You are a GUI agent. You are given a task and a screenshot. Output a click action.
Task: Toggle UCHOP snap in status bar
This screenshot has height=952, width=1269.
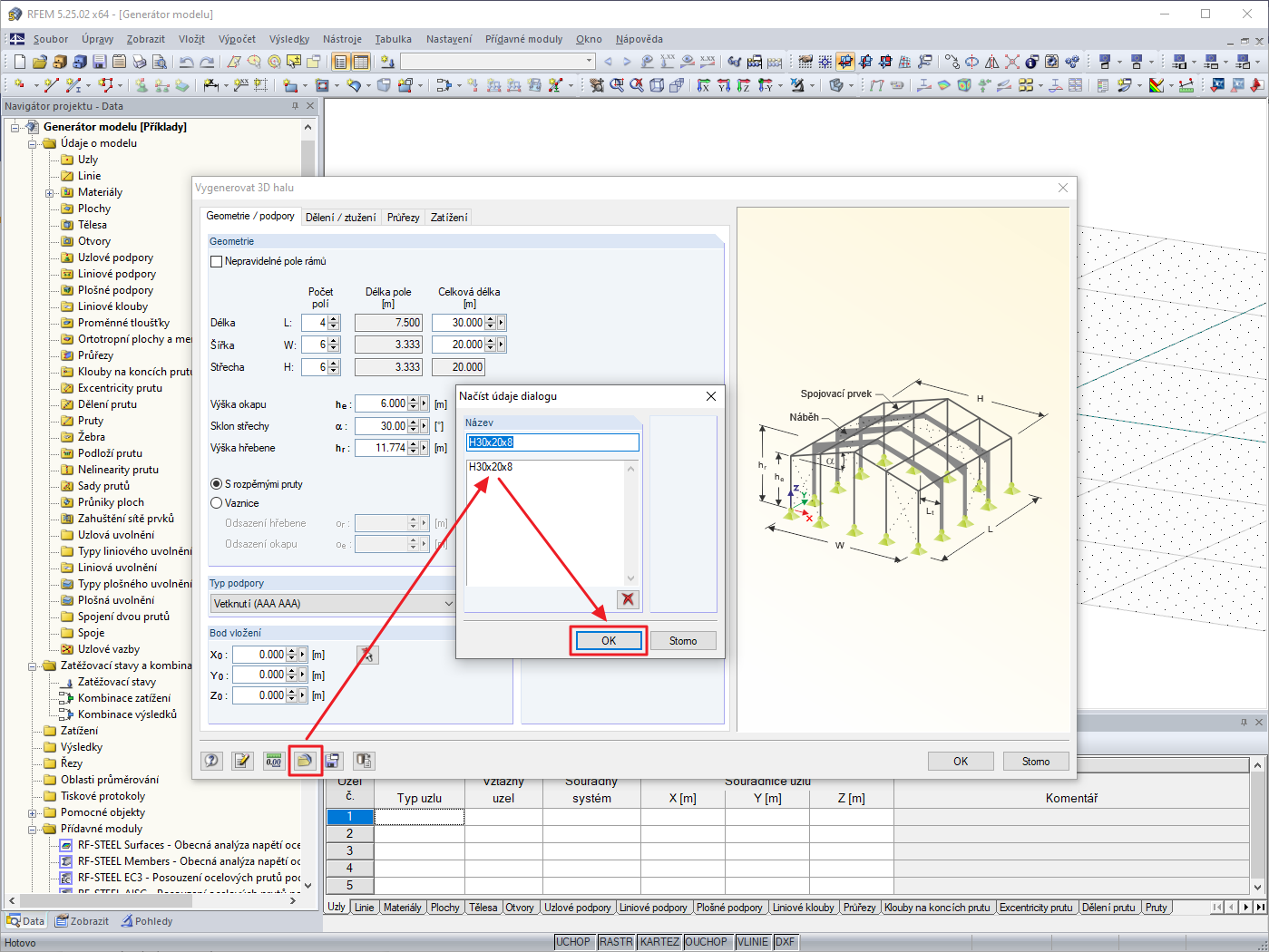click(573, 942)
